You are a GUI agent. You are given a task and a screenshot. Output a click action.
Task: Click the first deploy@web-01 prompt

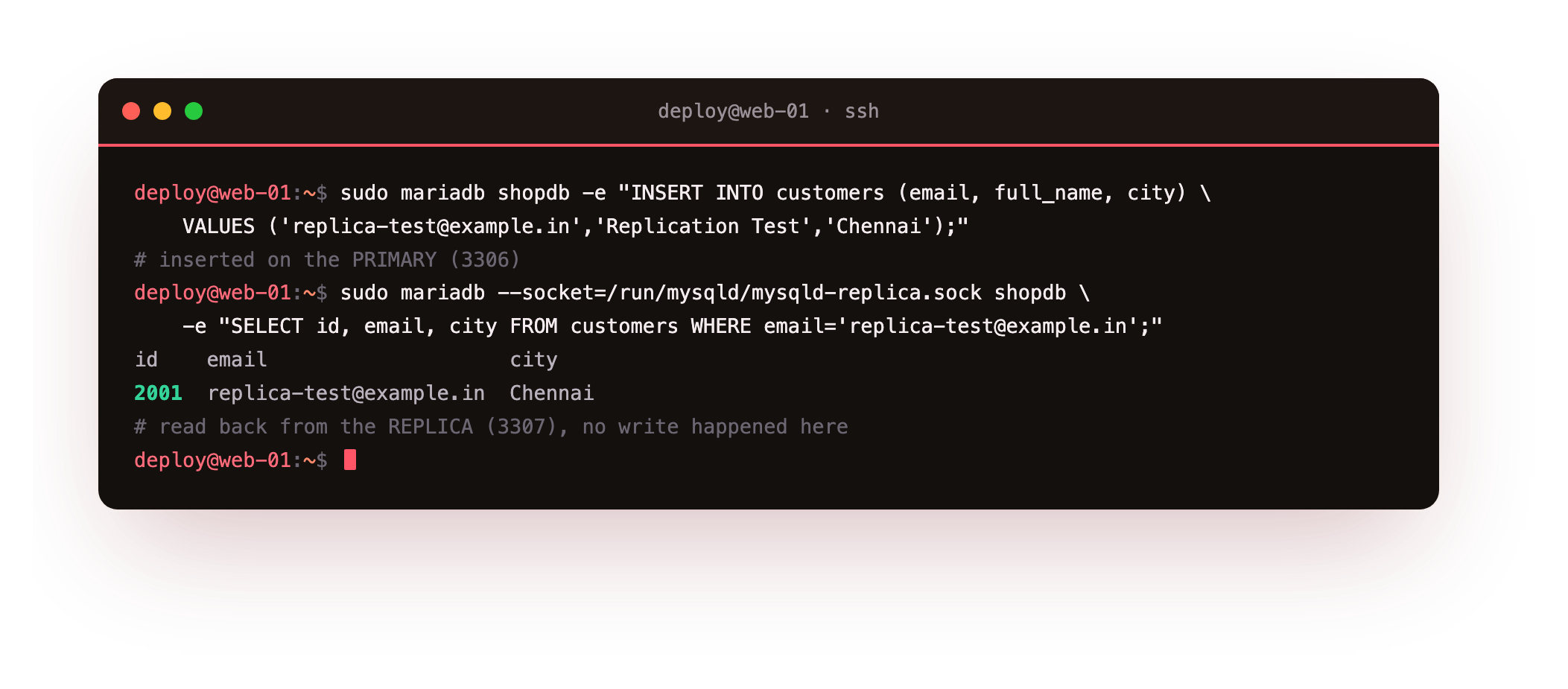230,193
